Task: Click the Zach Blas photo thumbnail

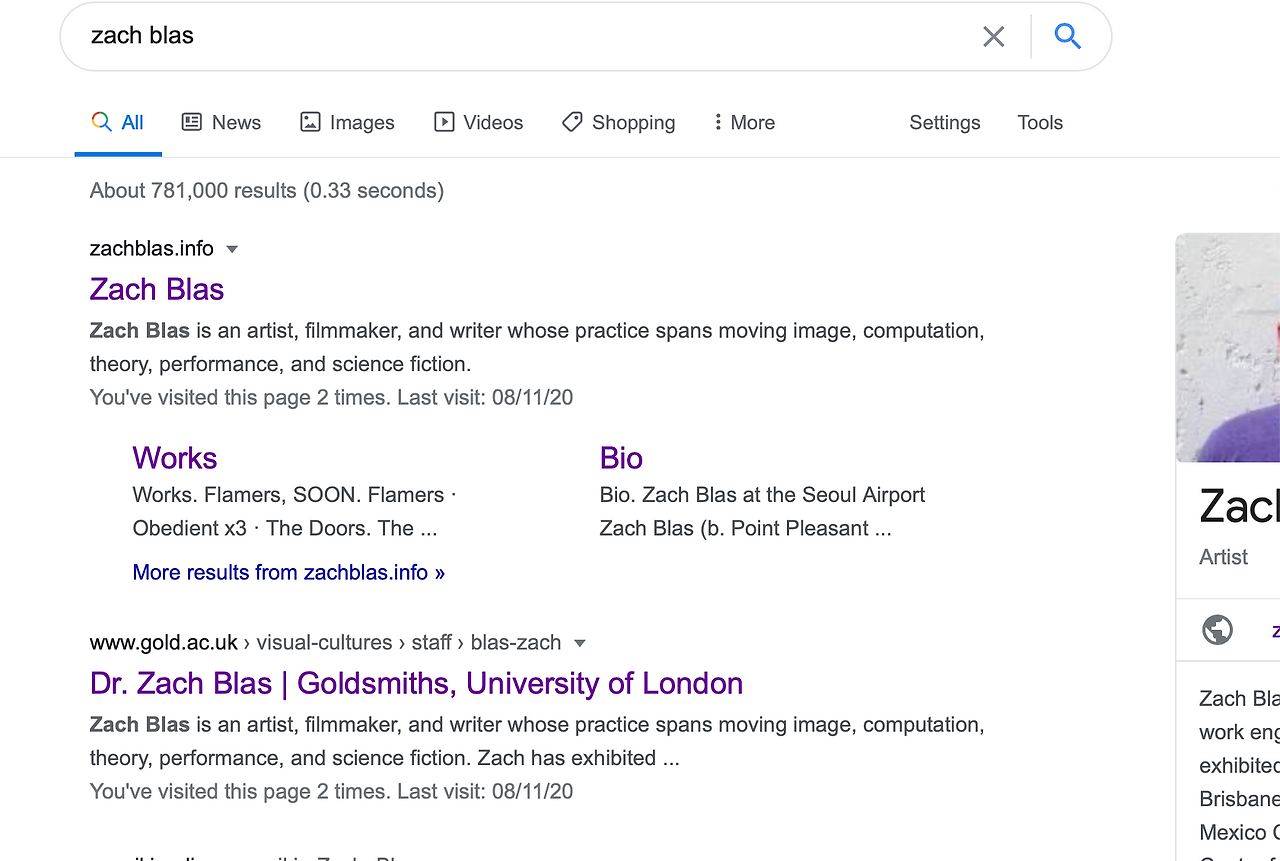Action: coord(1229,348)
